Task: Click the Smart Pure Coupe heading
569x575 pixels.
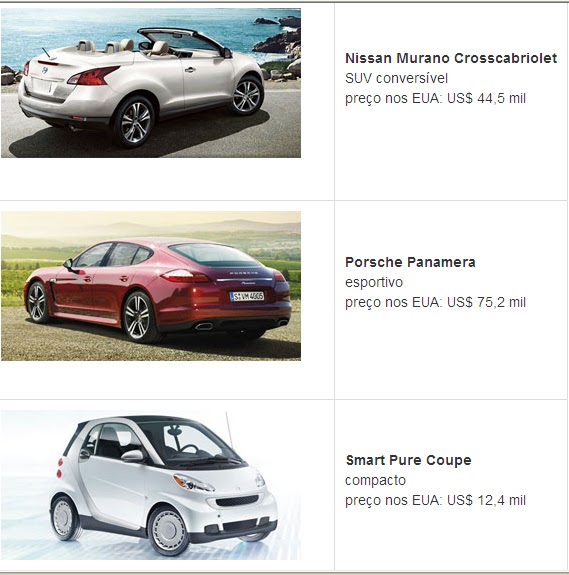Action: click(408, 460)
